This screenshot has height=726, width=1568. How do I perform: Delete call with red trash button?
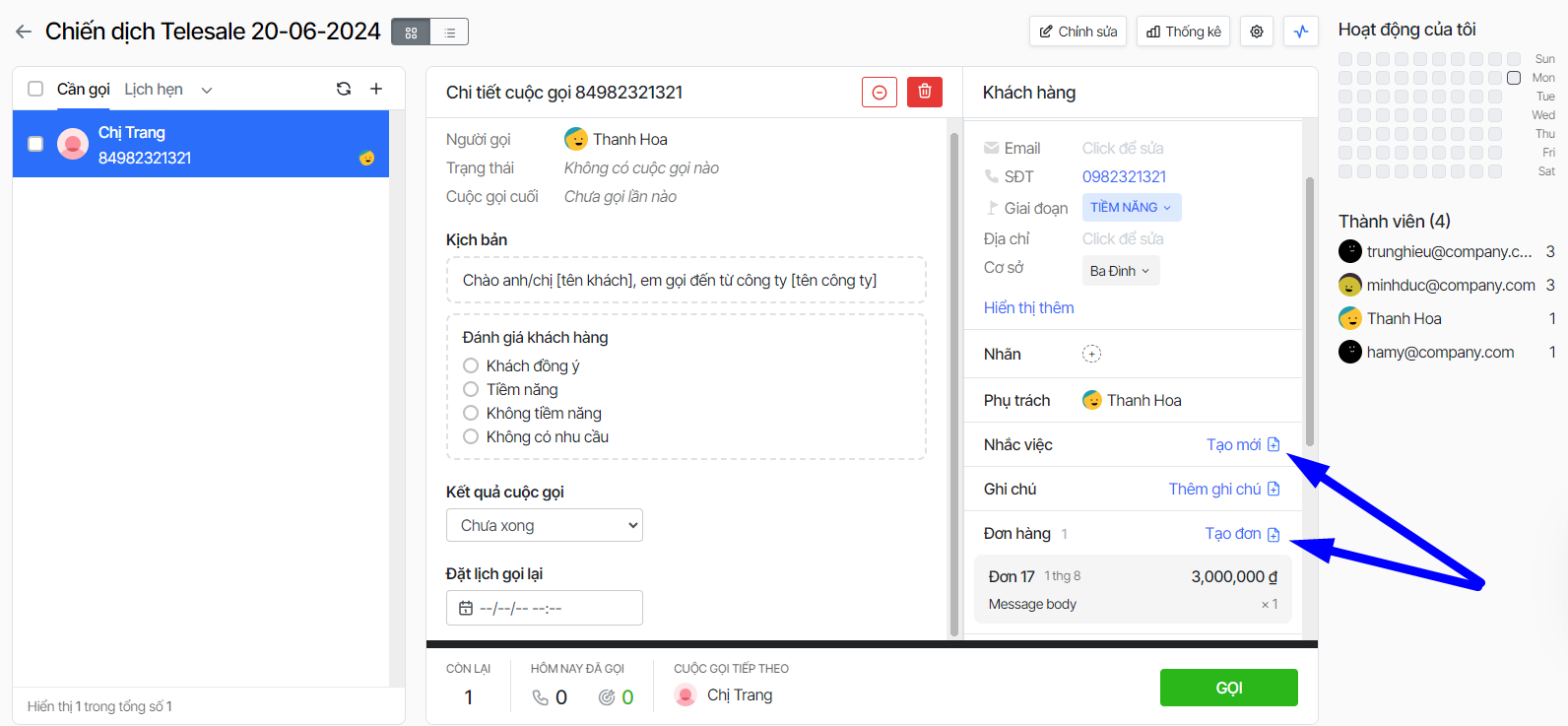pos(924,92)
